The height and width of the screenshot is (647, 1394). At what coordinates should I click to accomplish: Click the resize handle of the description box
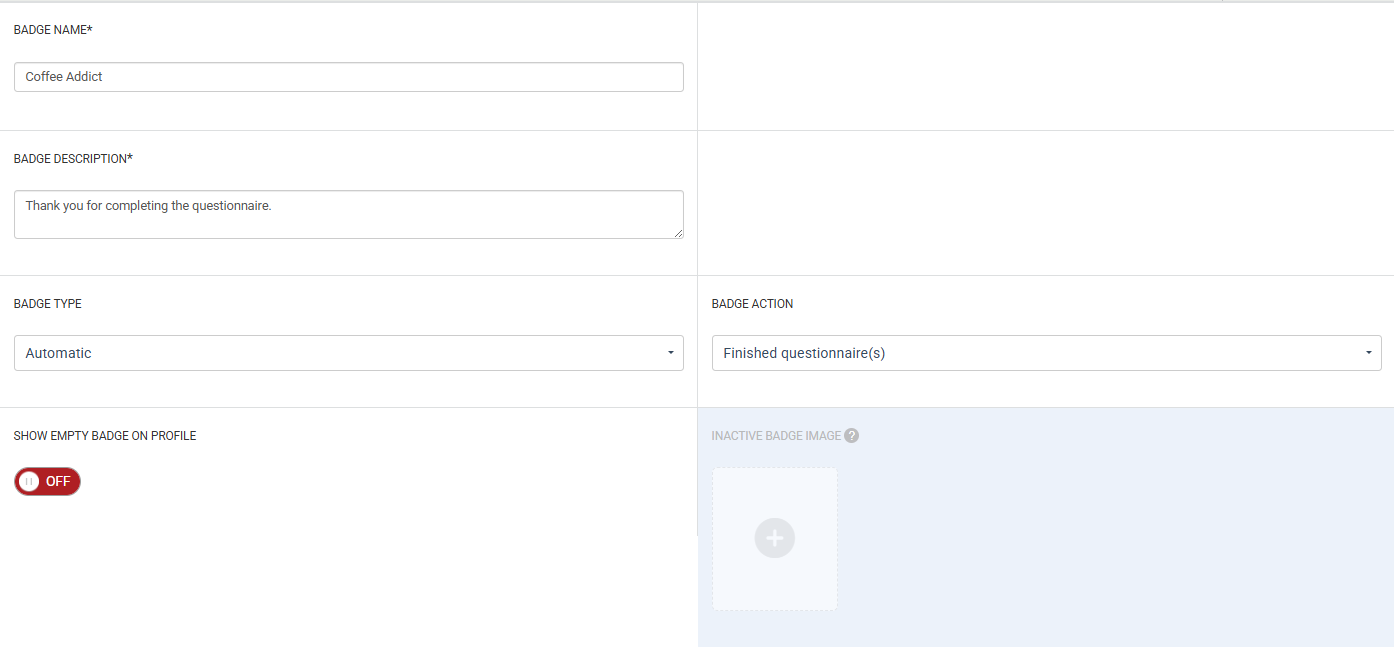coord(678,233)
